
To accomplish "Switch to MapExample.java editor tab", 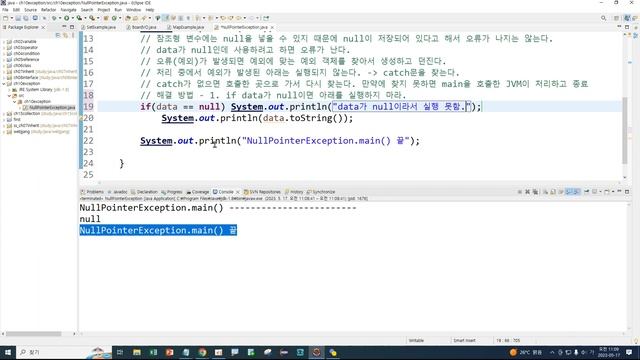I will 186,27.
